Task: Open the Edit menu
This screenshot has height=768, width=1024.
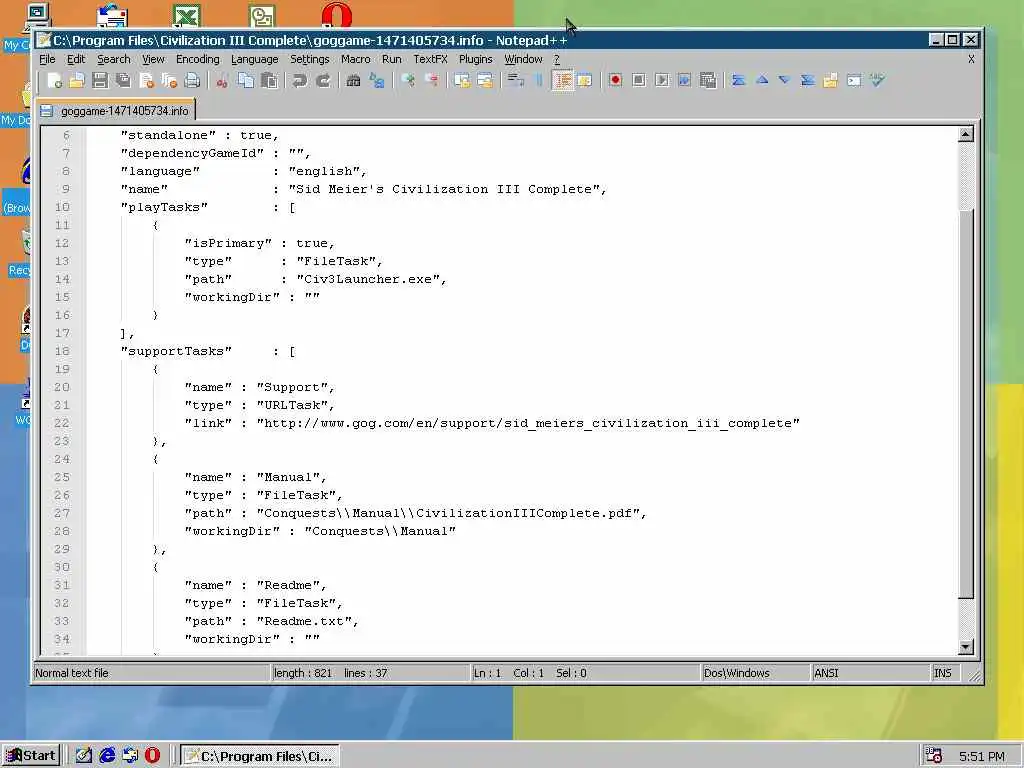Action: 76,59
